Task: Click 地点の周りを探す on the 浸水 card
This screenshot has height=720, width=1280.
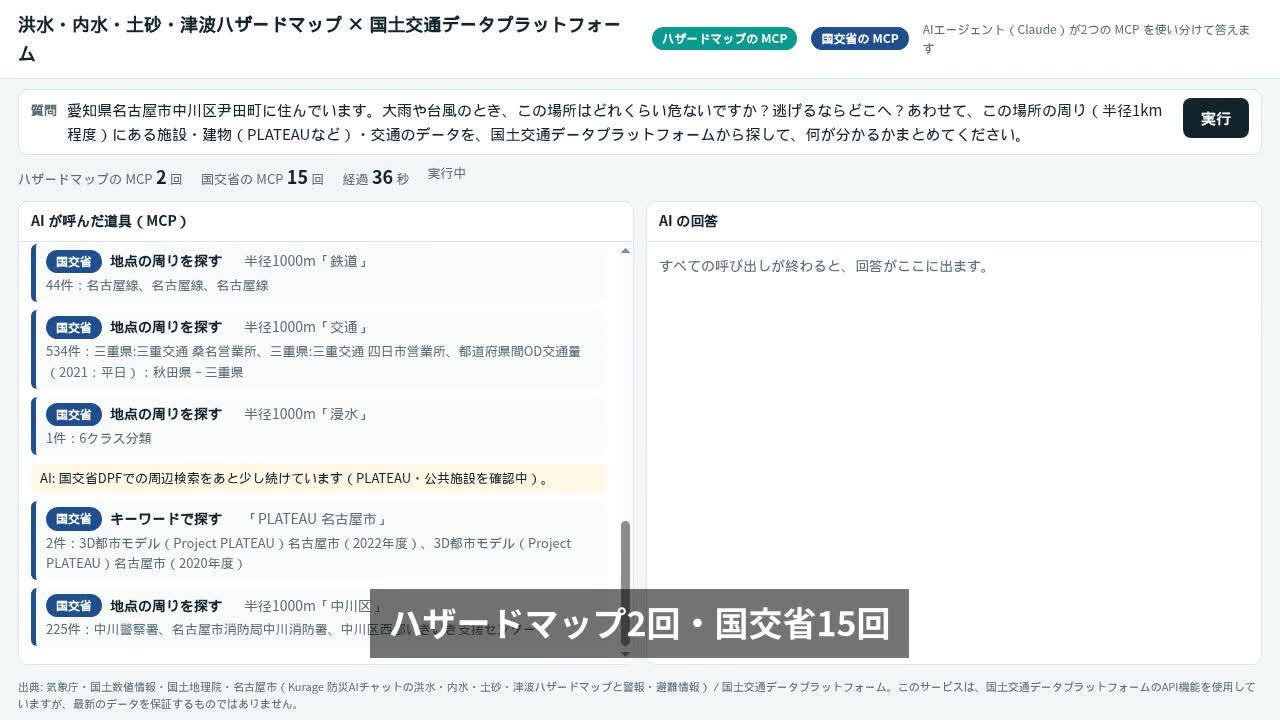Action: coord(166,414)
